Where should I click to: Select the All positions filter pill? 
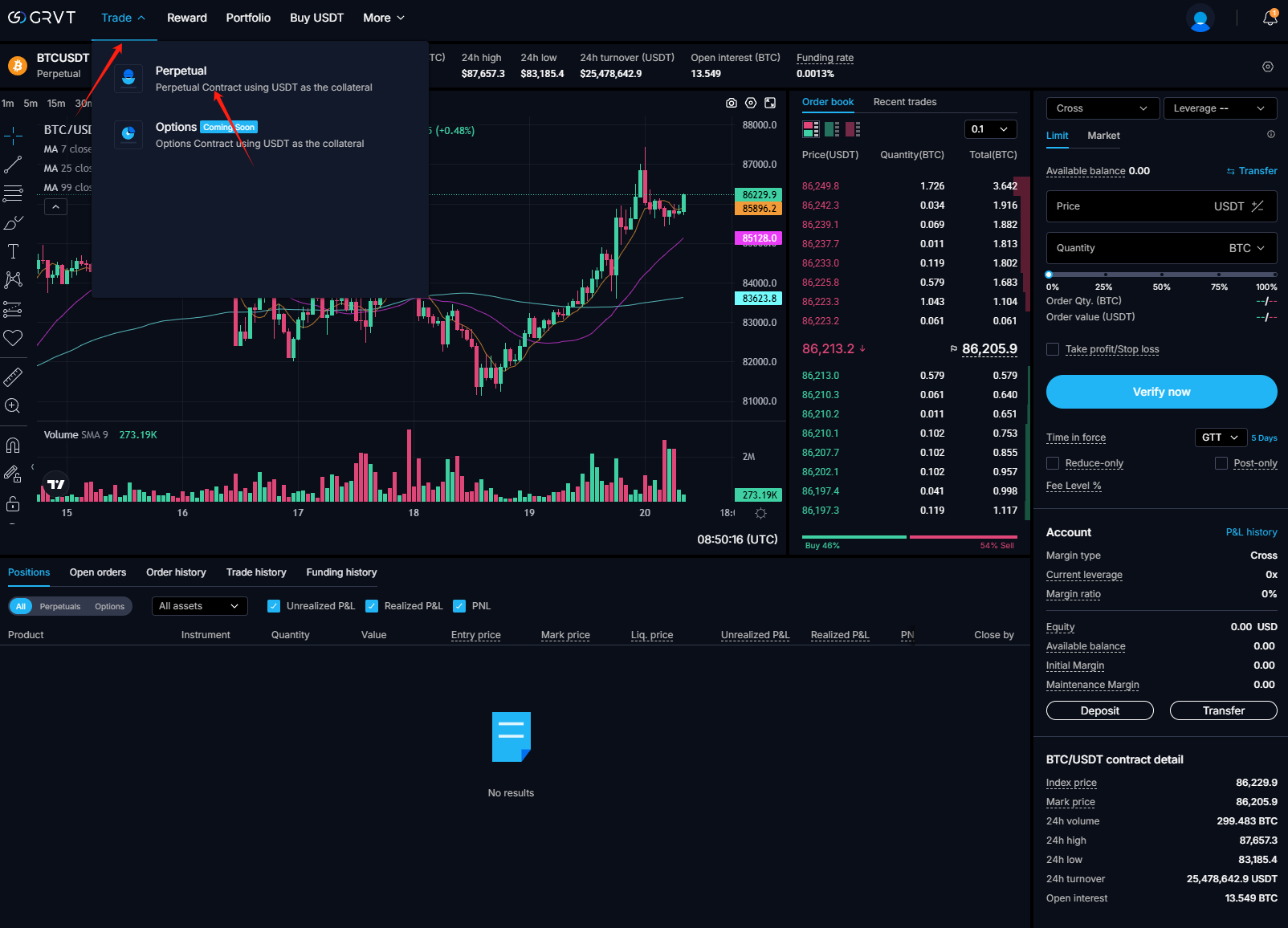click(x=21, y=606)
